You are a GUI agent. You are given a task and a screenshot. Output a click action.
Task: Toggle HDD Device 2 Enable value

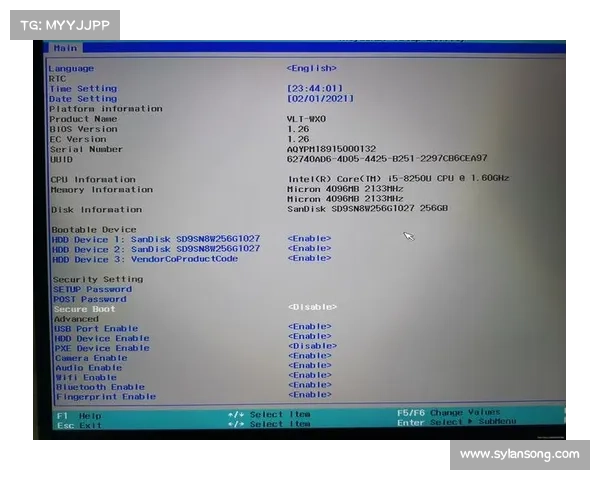tap(309, 248)
